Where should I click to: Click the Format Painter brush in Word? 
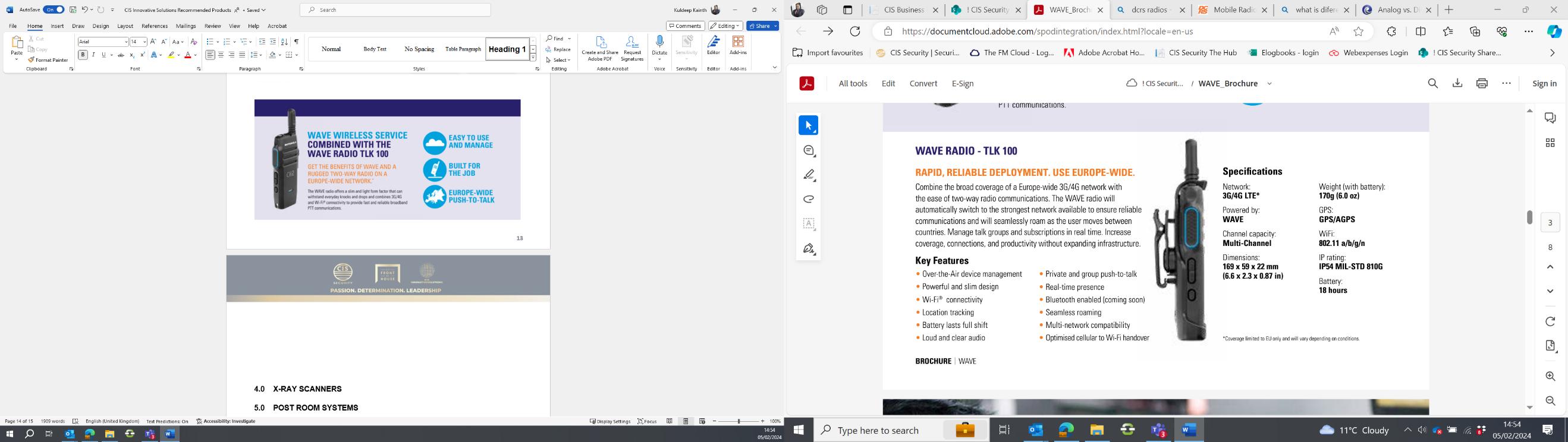tap(48, 60)
